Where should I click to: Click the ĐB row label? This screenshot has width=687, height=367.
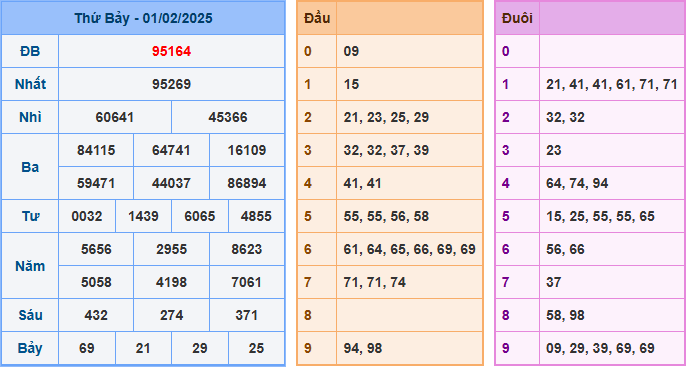30,51
